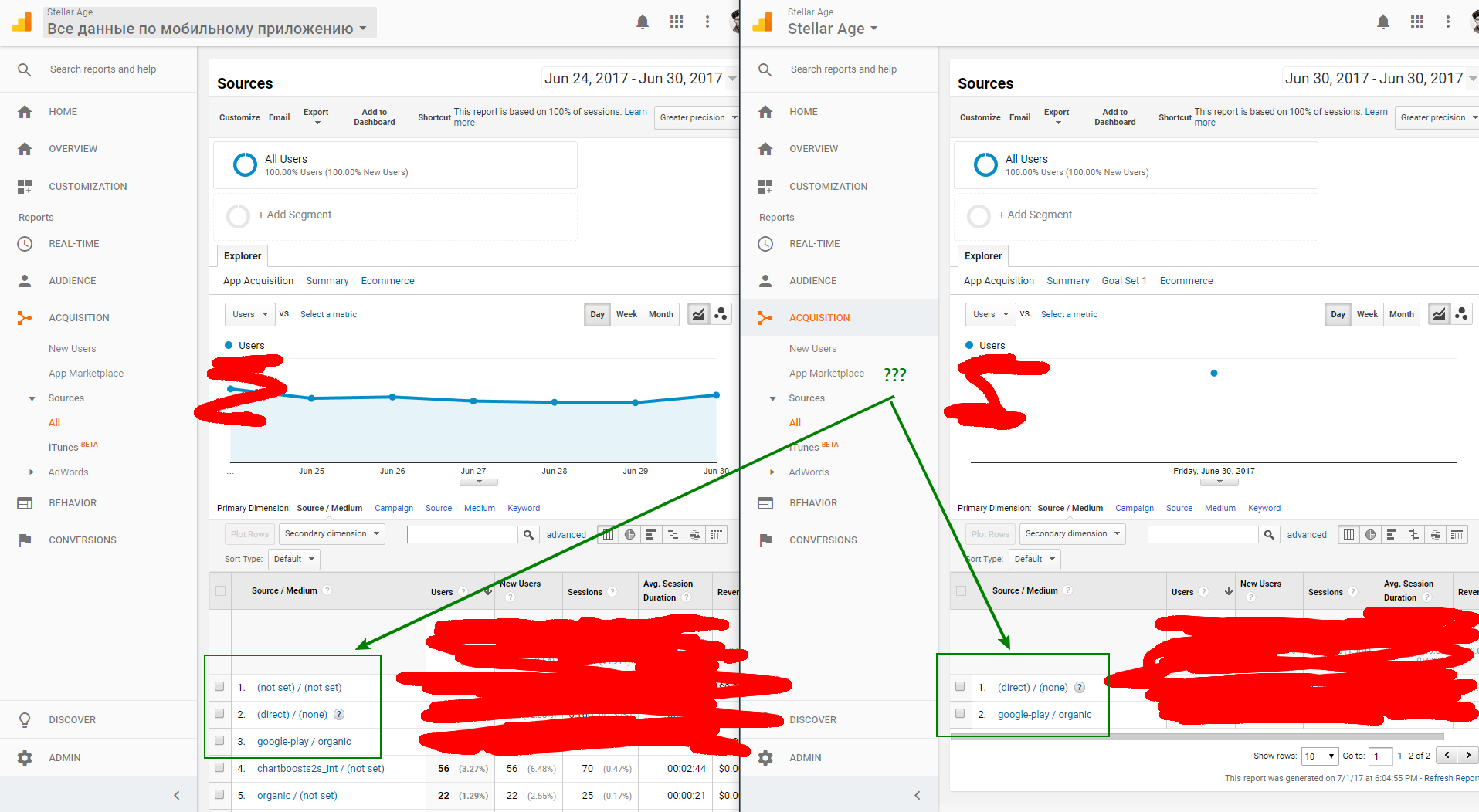This screenshot has height=812, width=1479.
Task: Open Google apps grid in right window
Action: coord(1417,22)
